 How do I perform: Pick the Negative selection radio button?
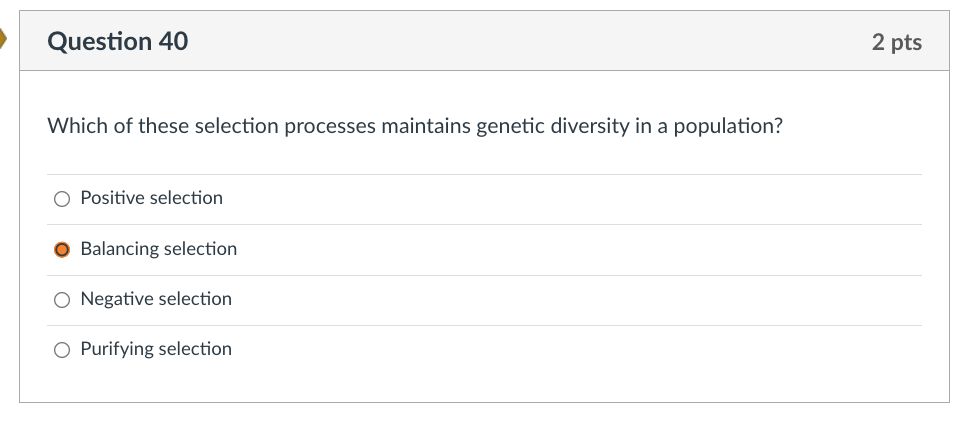click(x=62, y=299)
